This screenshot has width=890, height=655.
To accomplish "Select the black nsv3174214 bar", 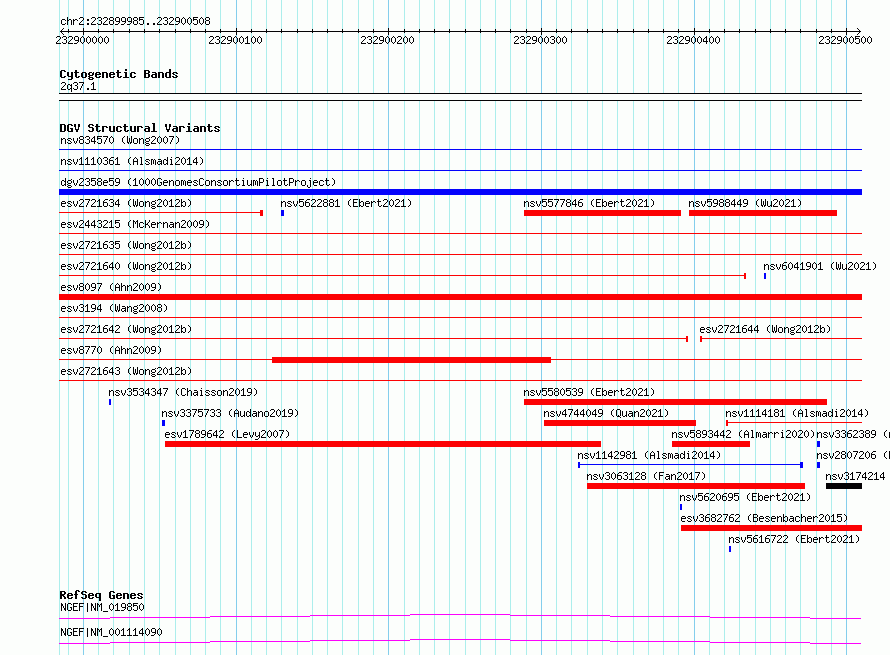I will click(x=844, y=486).
